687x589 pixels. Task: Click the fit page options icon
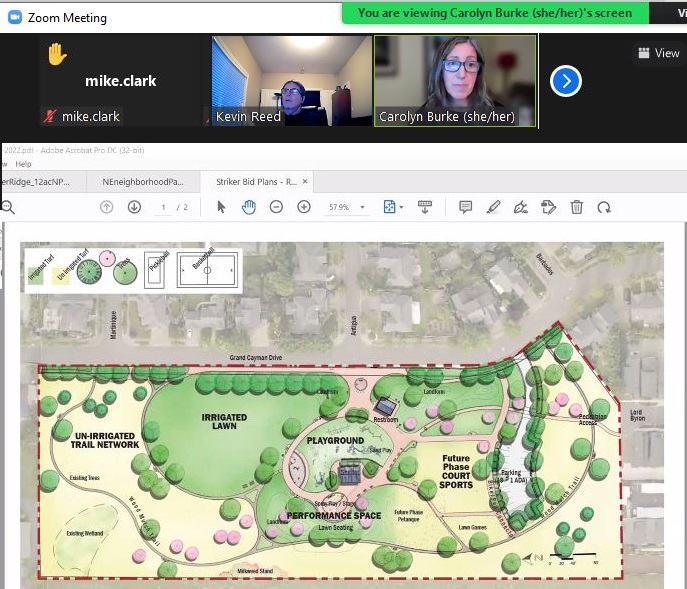(x=389, y=207)
